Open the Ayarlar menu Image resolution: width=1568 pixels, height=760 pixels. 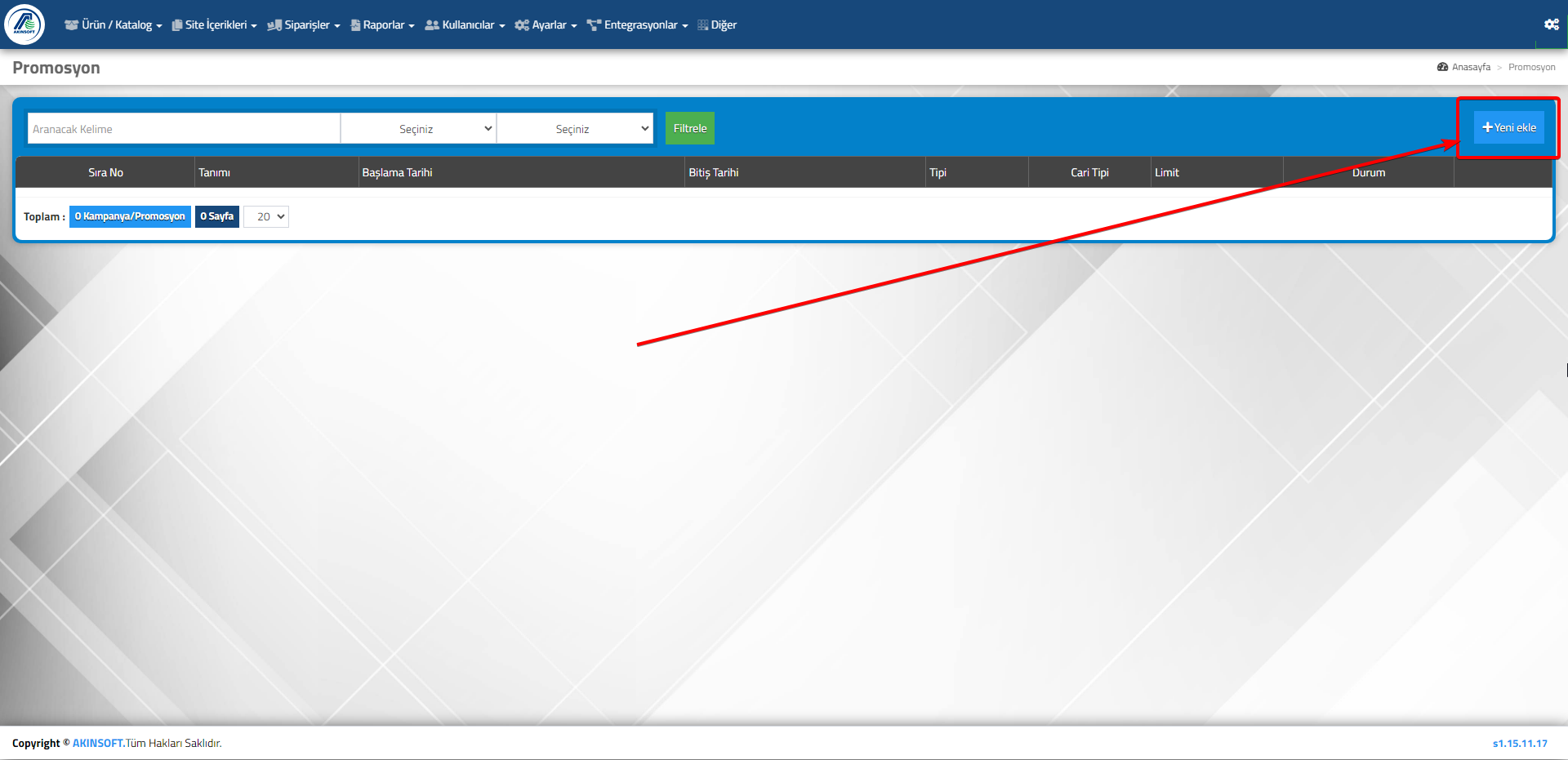(546, 25)
